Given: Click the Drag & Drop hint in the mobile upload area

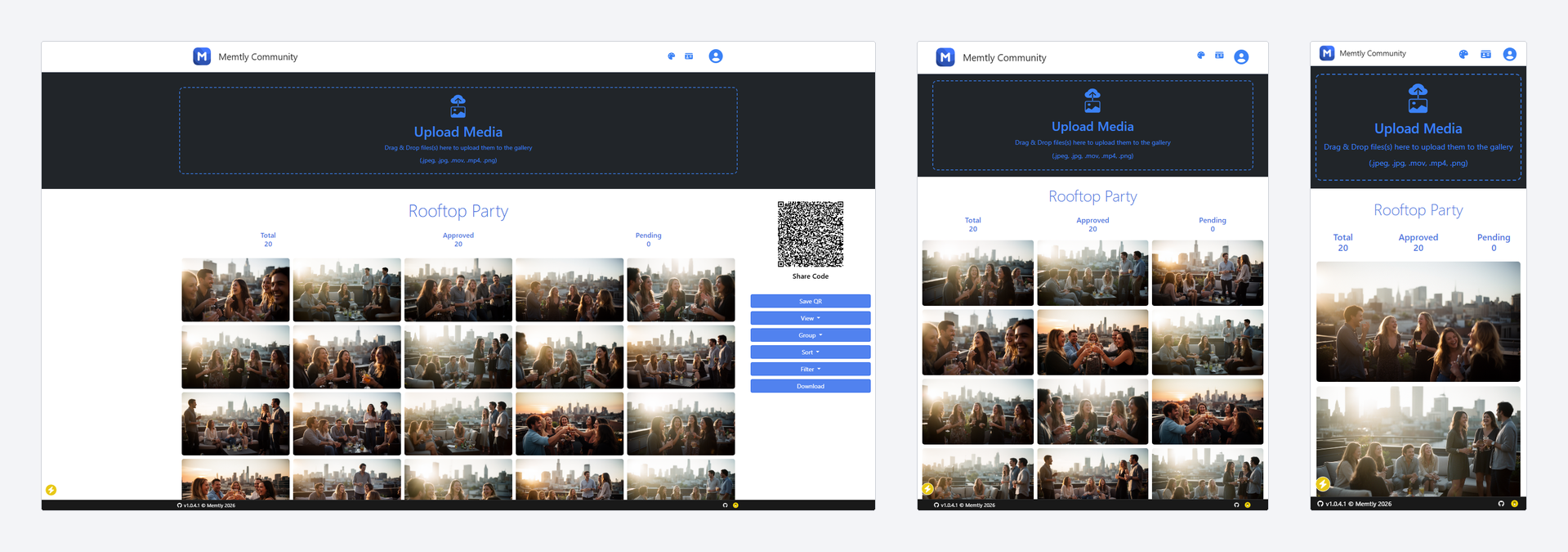Looking at the screenshot, I should (x=1418, y=147).
